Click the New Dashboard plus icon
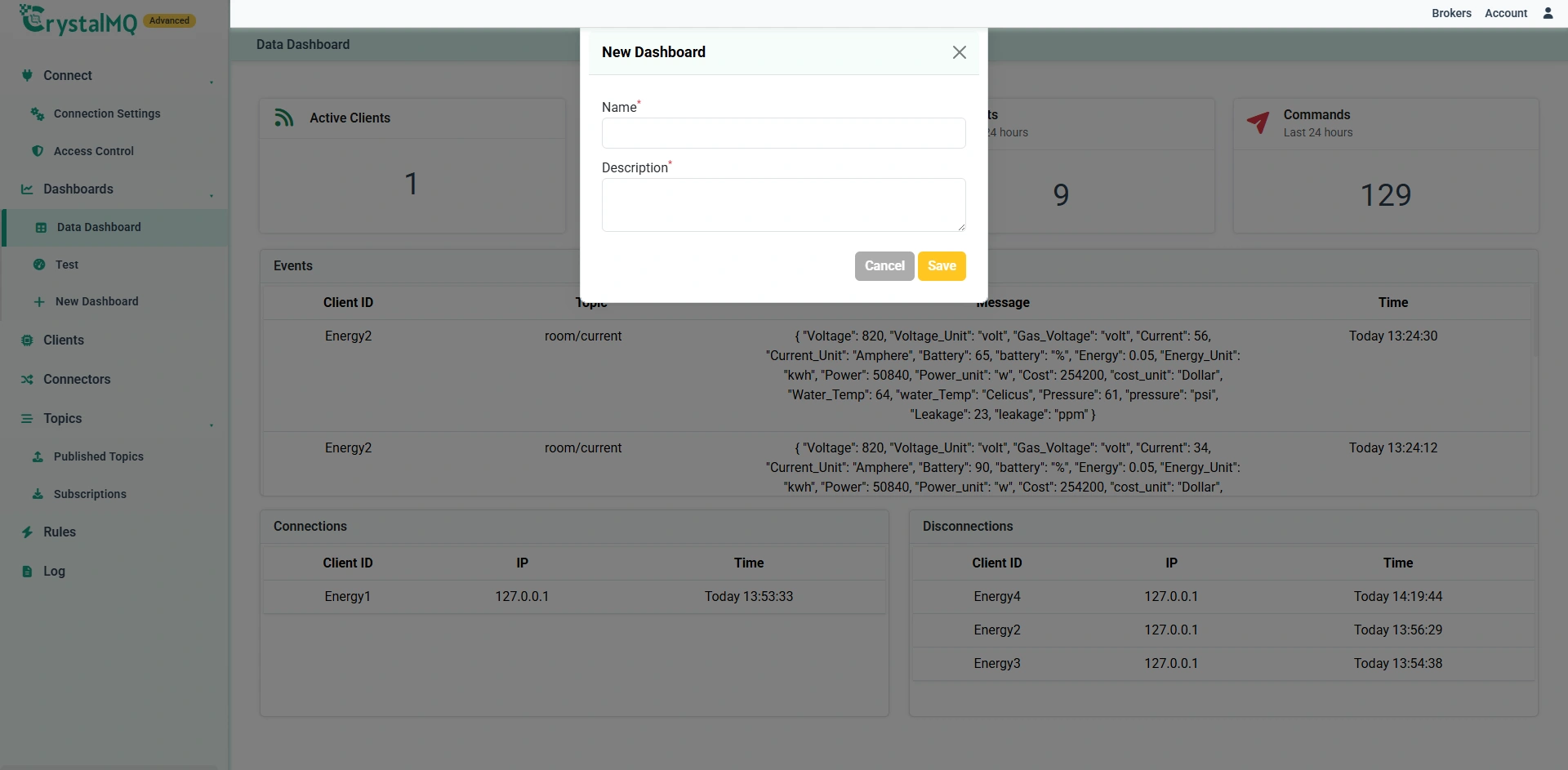Screen dimensions: 1568x770 click(39, 301)
